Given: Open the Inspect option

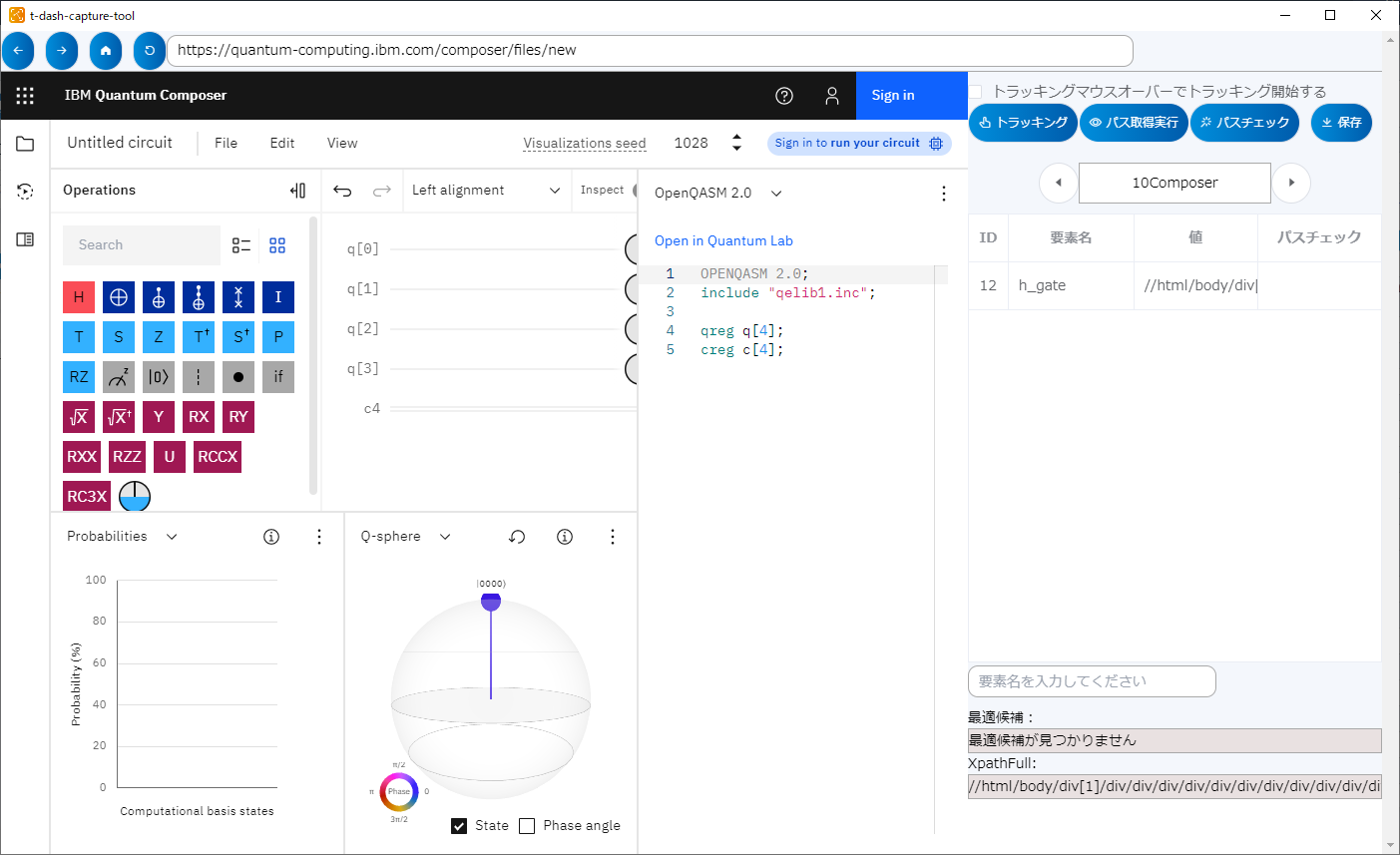Looking at the screenshot, I should point(603,191).
